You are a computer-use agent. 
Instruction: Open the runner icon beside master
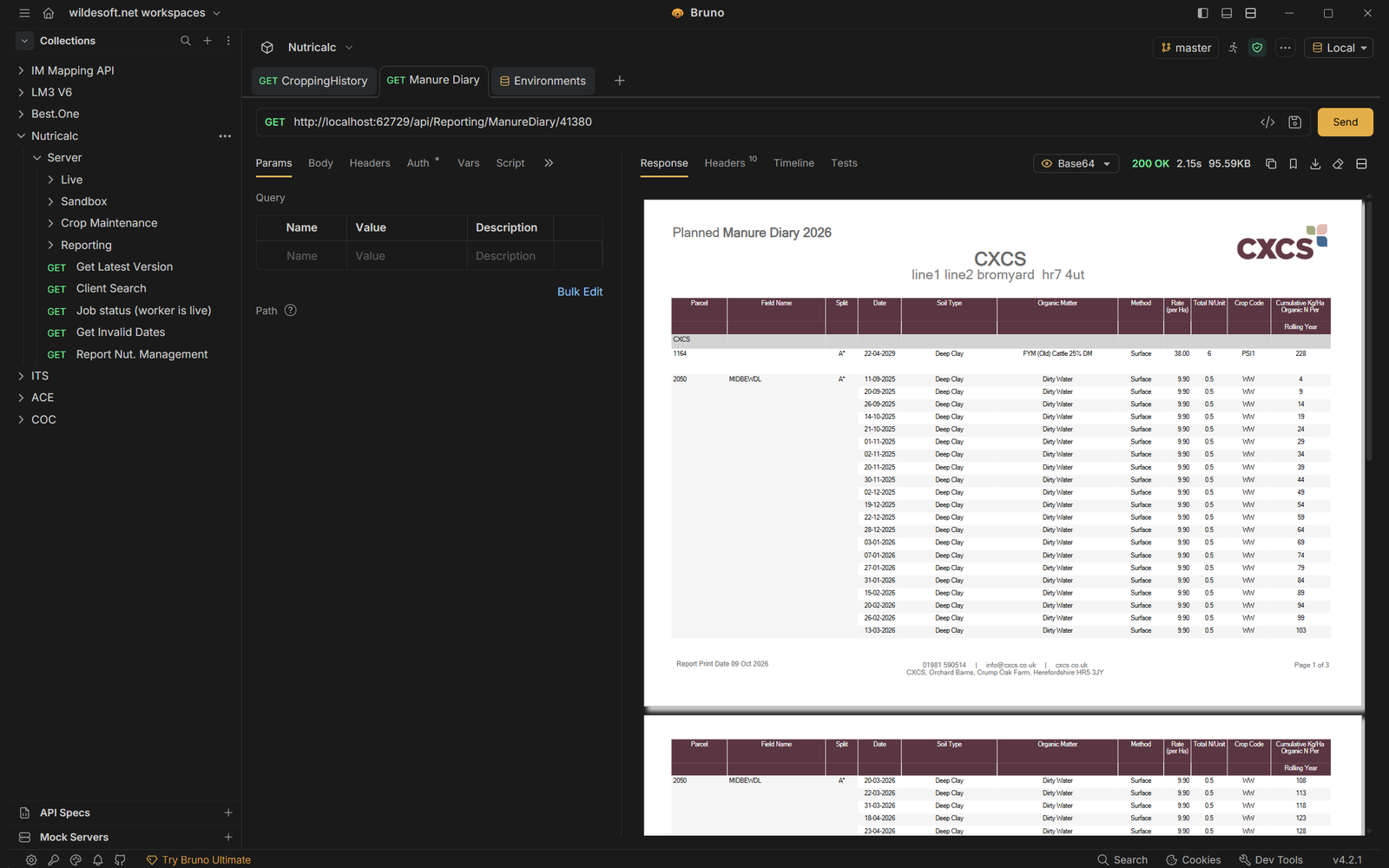click(1233, 48)
